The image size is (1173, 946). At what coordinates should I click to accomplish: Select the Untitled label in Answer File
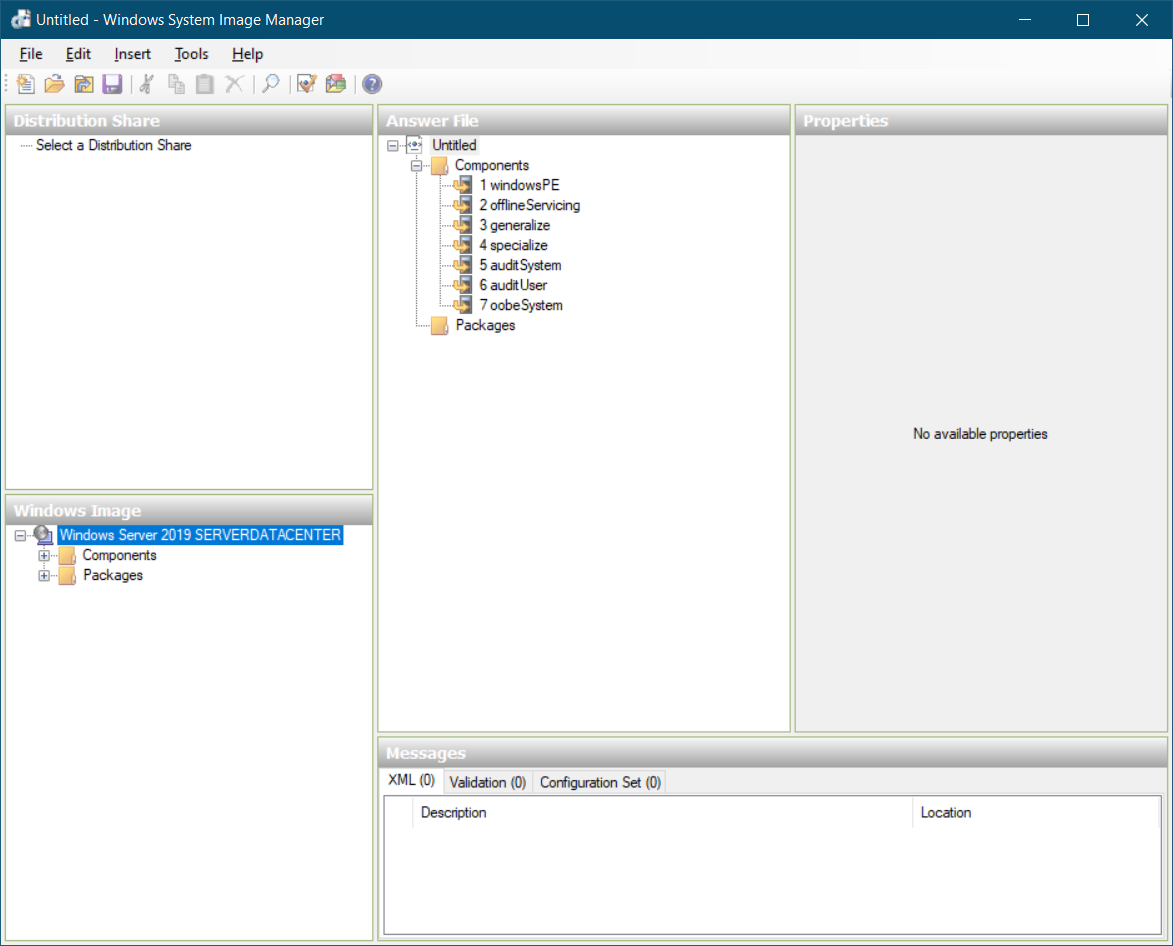coord(454,145)
